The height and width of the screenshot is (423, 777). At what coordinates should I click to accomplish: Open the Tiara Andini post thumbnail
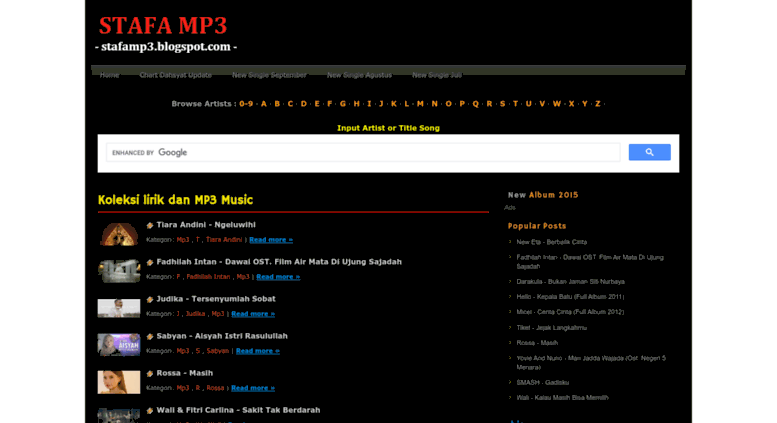tap(119, 234)
